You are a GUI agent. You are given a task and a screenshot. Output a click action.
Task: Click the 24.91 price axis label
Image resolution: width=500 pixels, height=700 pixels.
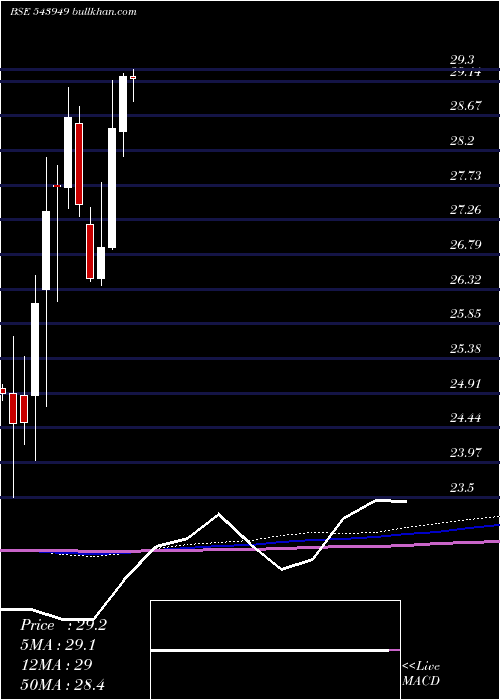pyautogui.click(x=466, y=383)
